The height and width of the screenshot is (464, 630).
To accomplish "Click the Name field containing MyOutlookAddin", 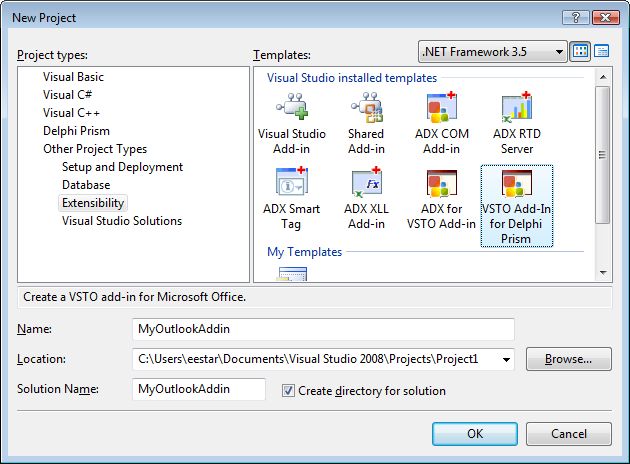I will [323, 329].
